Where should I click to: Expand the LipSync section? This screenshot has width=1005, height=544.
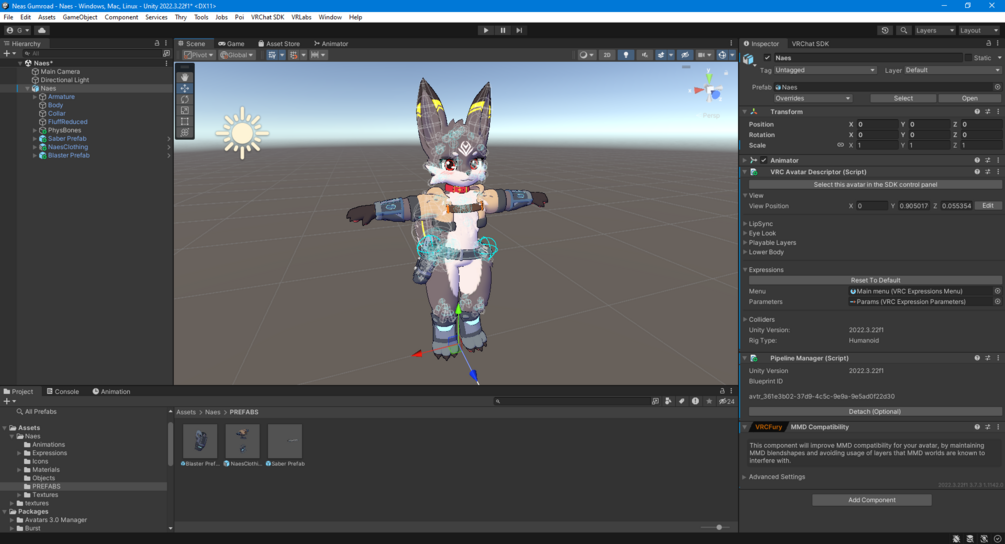[x=745, y=224]
